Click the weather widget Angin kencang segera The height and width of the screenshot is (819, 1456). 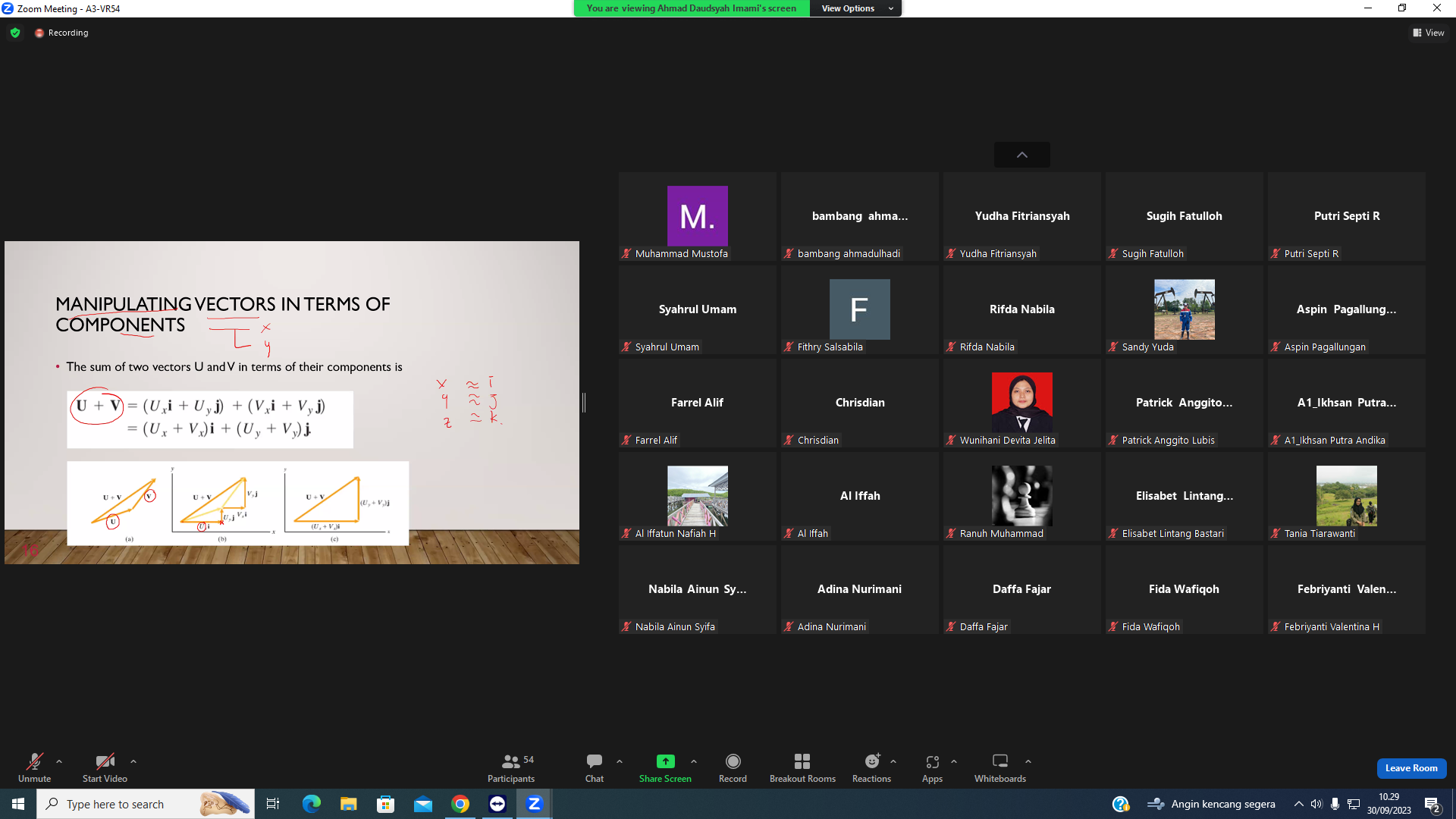[1212, 804]
